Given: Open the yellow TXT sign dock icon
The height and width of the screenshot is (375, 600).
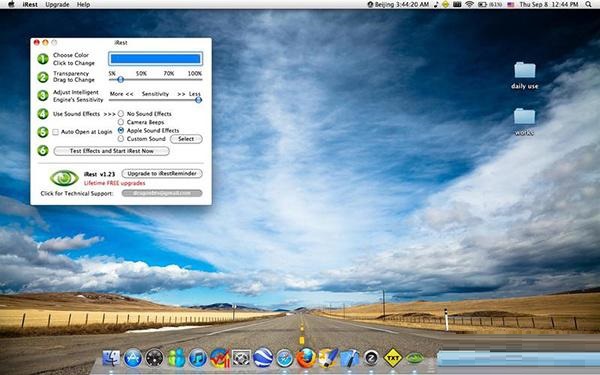Looking at the screenshot, I should click(393, 358).
